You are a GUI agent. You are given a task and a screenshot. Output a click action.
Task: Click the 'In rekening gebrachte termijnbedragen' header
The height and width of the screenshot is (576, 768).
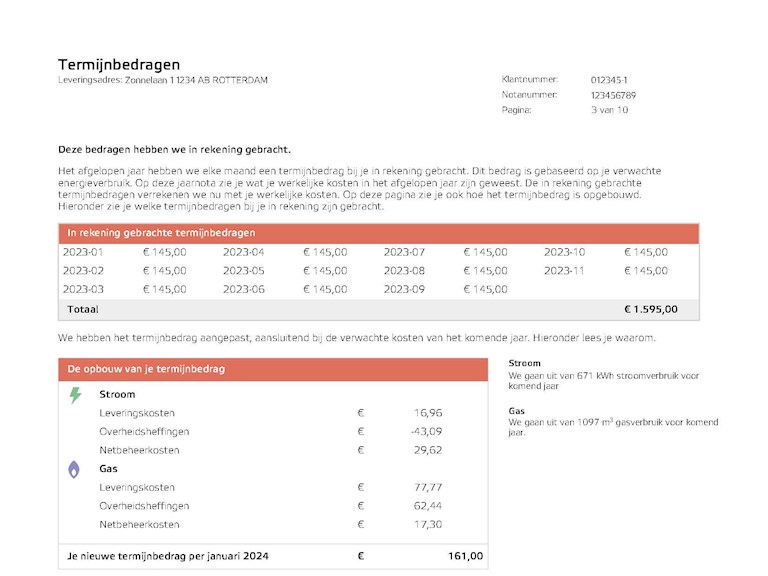pyautogui.click(x=161, y=233)
